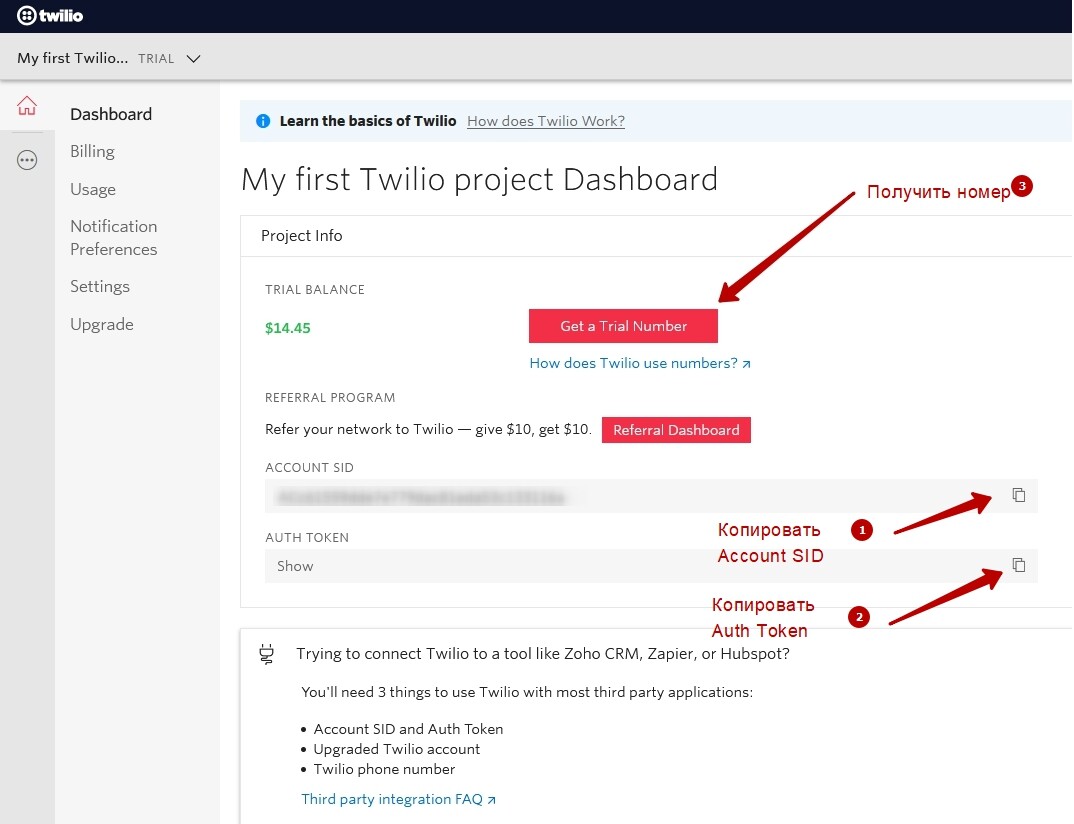This screenshot has width=1074, height=824.
Task: Open Notification Preferences menu item
Action: [114, 238]
